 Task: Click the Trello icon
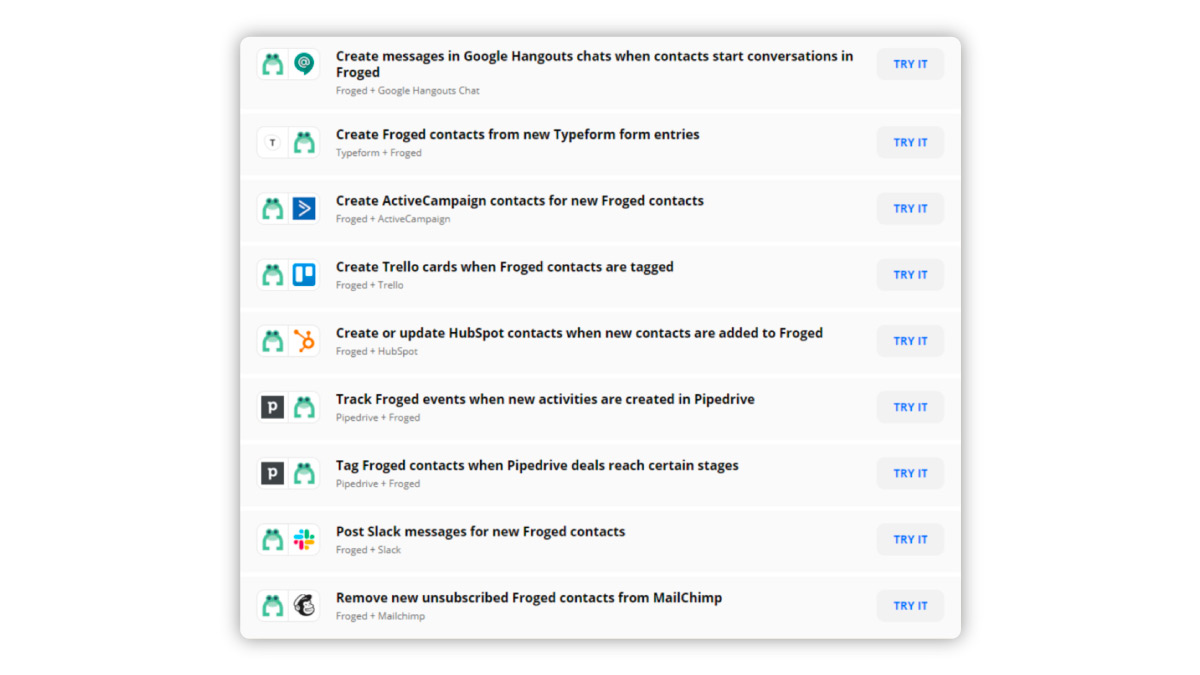click(x=304, y=275)
